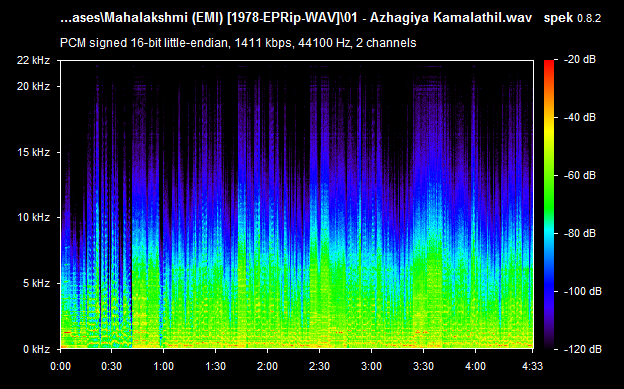Click the 10 kHz frequency axis label
624x389 pixels.
[x=33, y=217]
